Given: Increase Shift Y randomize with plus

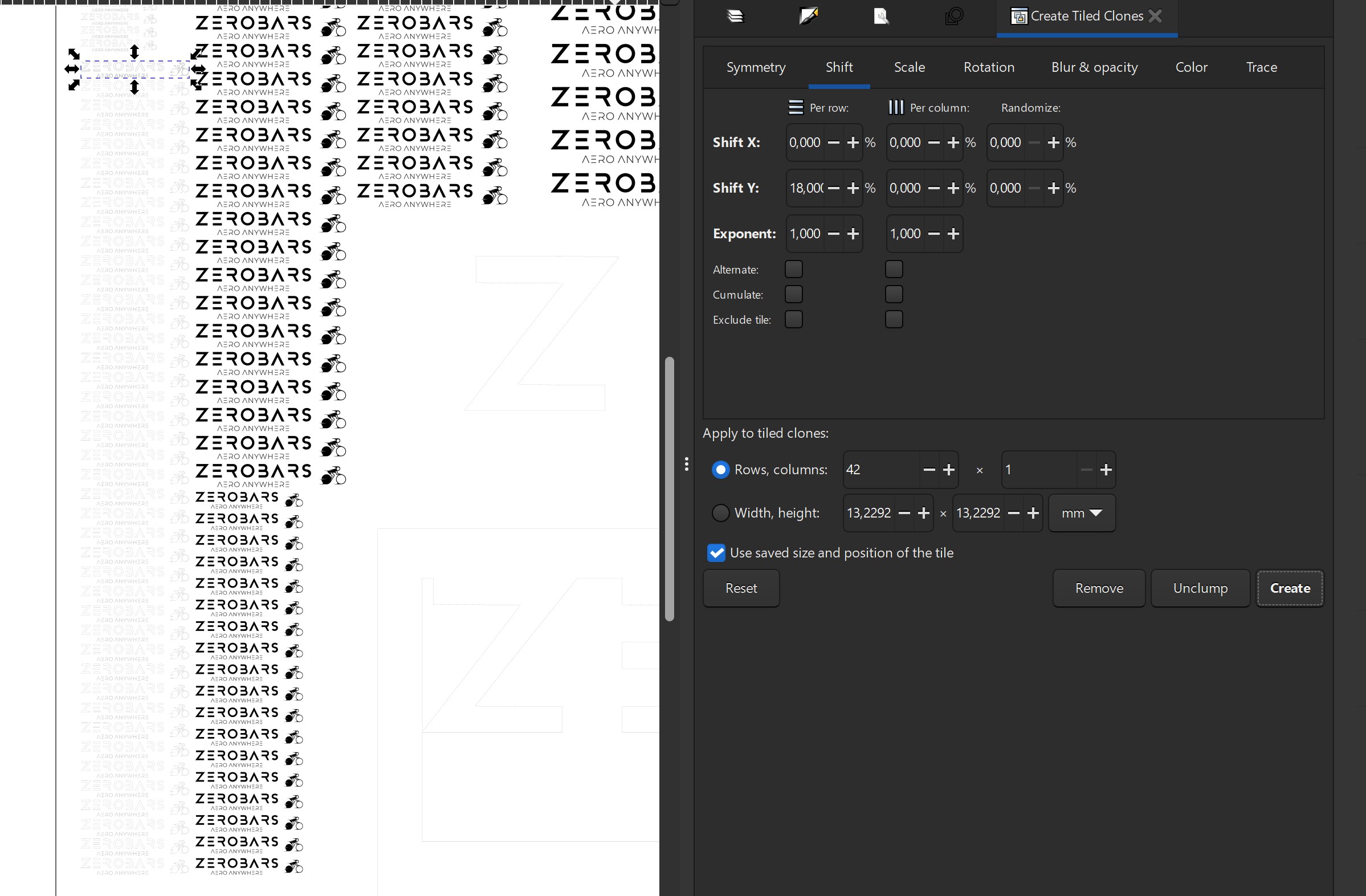Looking at the screenshot, I should (1053, 188).
